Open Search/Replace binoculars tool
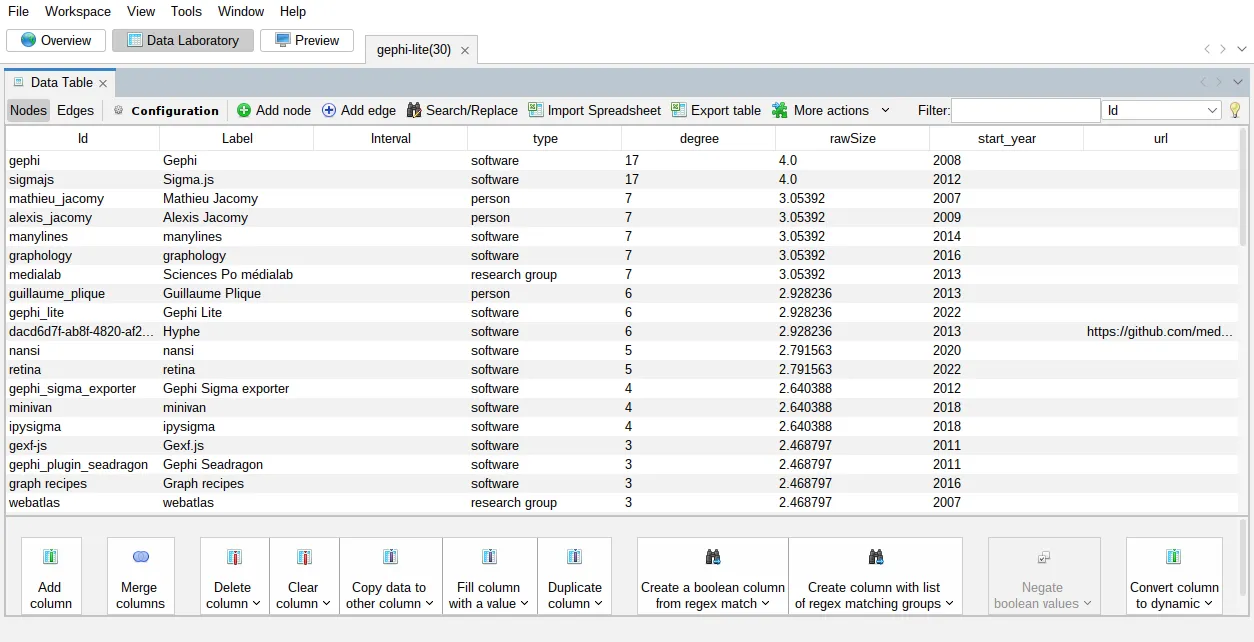The width and height of the screenshot is (1254, 642). [414, 111]
